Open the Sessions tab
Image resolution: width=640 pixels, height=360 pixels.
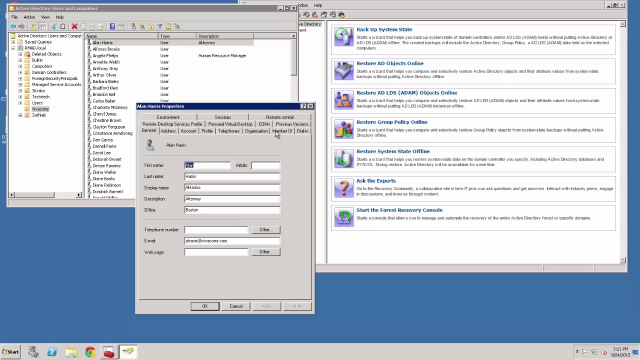[x=223, y=117]
